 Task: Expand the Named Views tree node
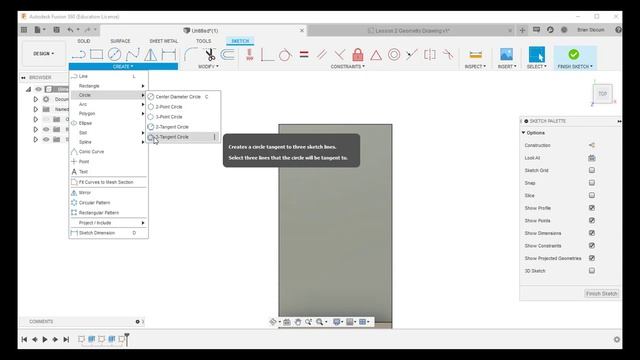click(36, 109)
